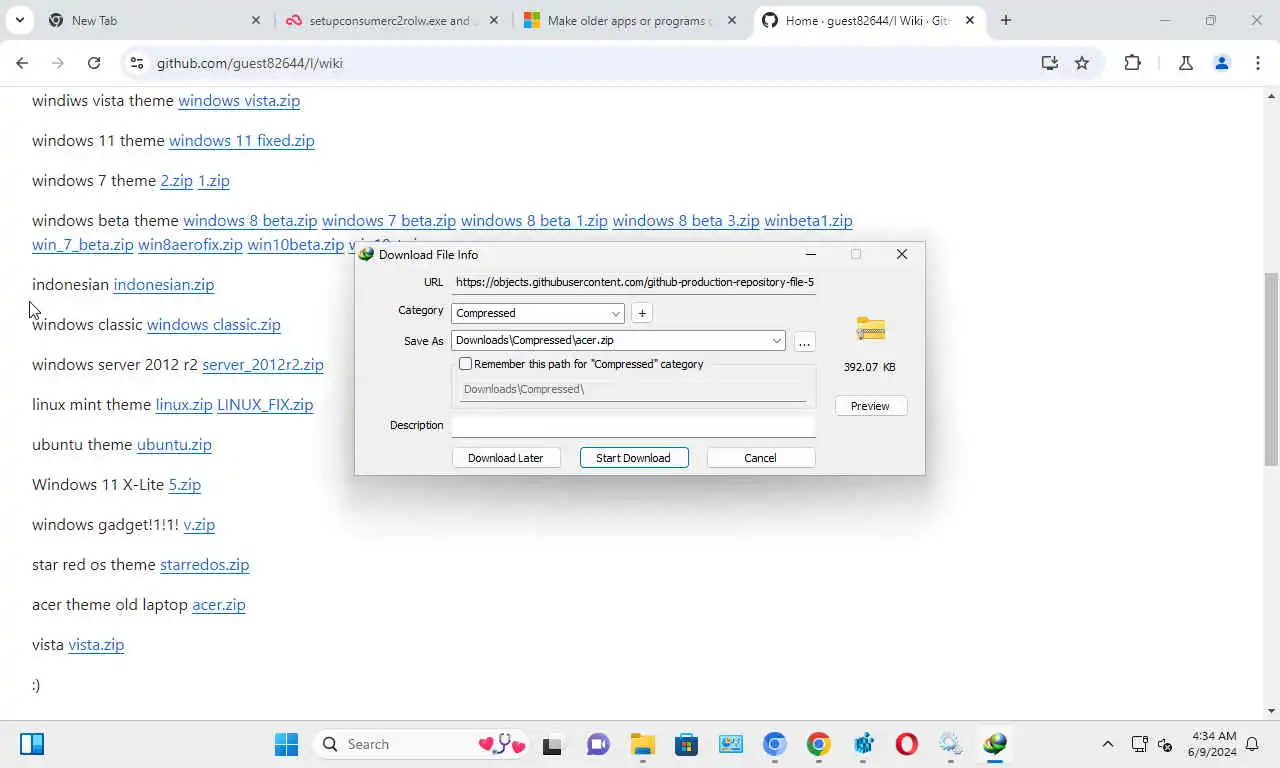Switch to setupconsumerc2rolw.exe tab
The width and height of the screenshot is (1280, 768).
tap(390, 20)
